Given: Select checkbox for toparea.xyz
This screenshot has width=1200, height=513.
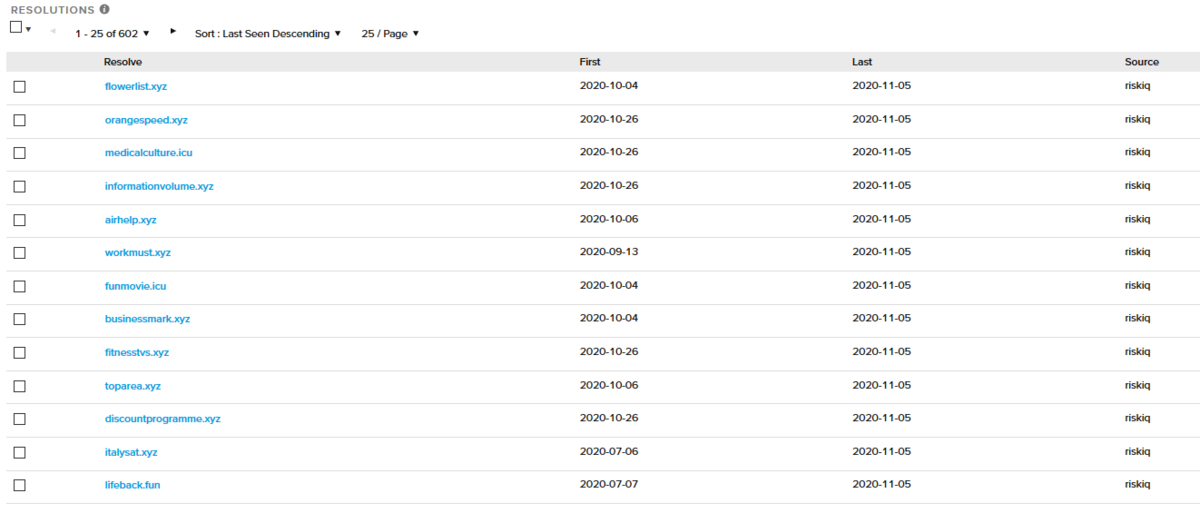Looking at the screenshot, I should pyautogui.click(x=20, y=386).
